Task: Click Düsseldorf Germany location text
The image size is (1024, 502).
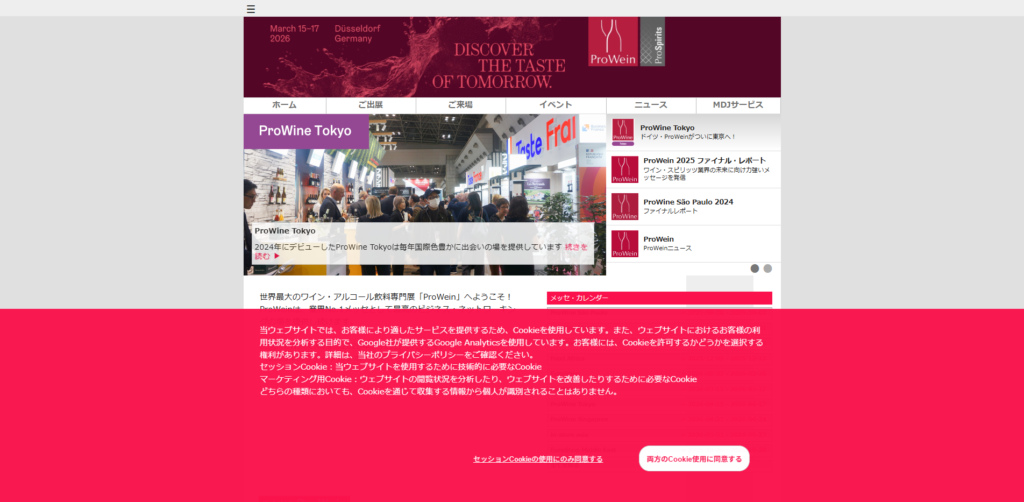Action: pos(357,33)
